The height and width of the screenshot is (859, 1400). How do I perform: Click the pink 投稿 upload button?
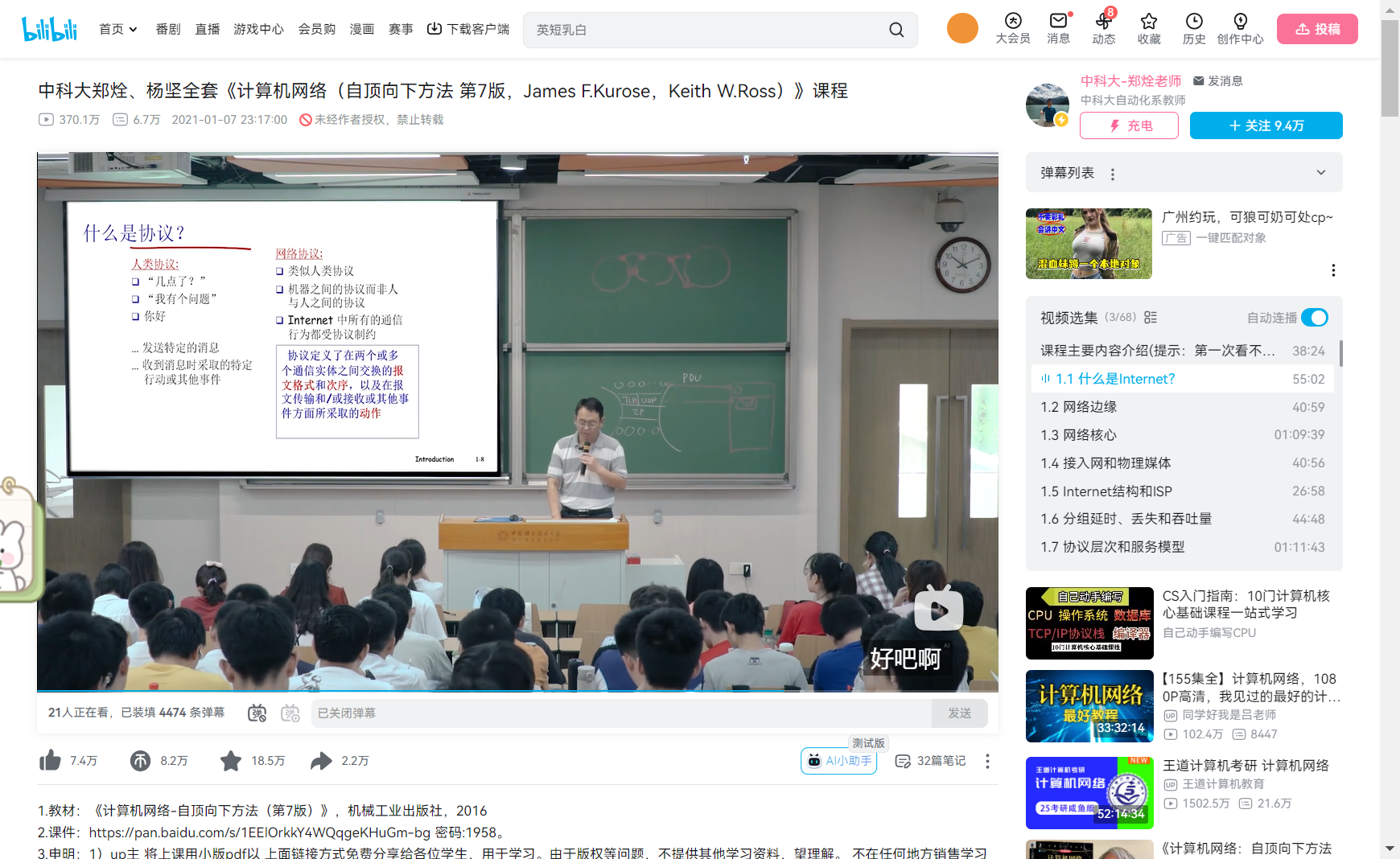(1317, 28)
